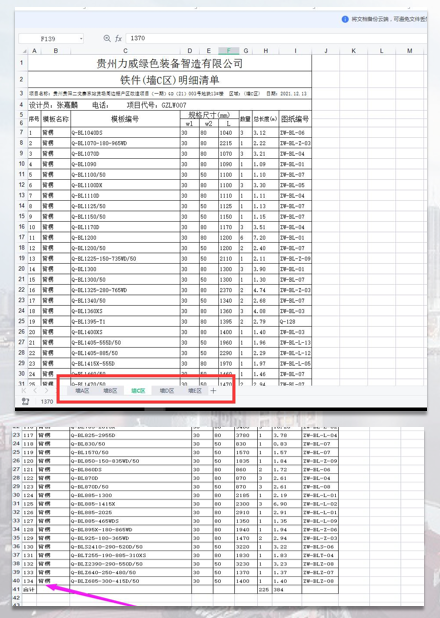Select column F header

[x=229, y=51]
